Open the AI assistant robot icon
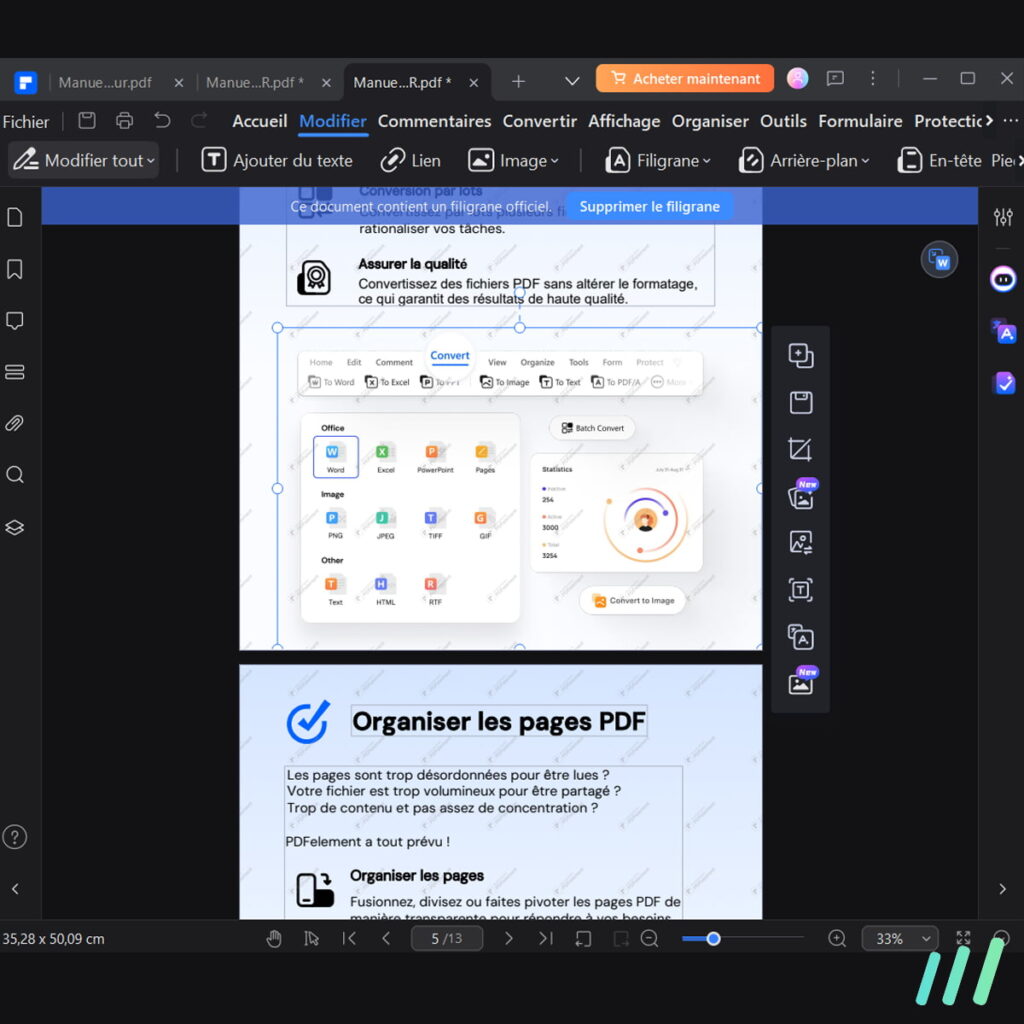The image size is (1024, 1024). tap(1003, 280)
